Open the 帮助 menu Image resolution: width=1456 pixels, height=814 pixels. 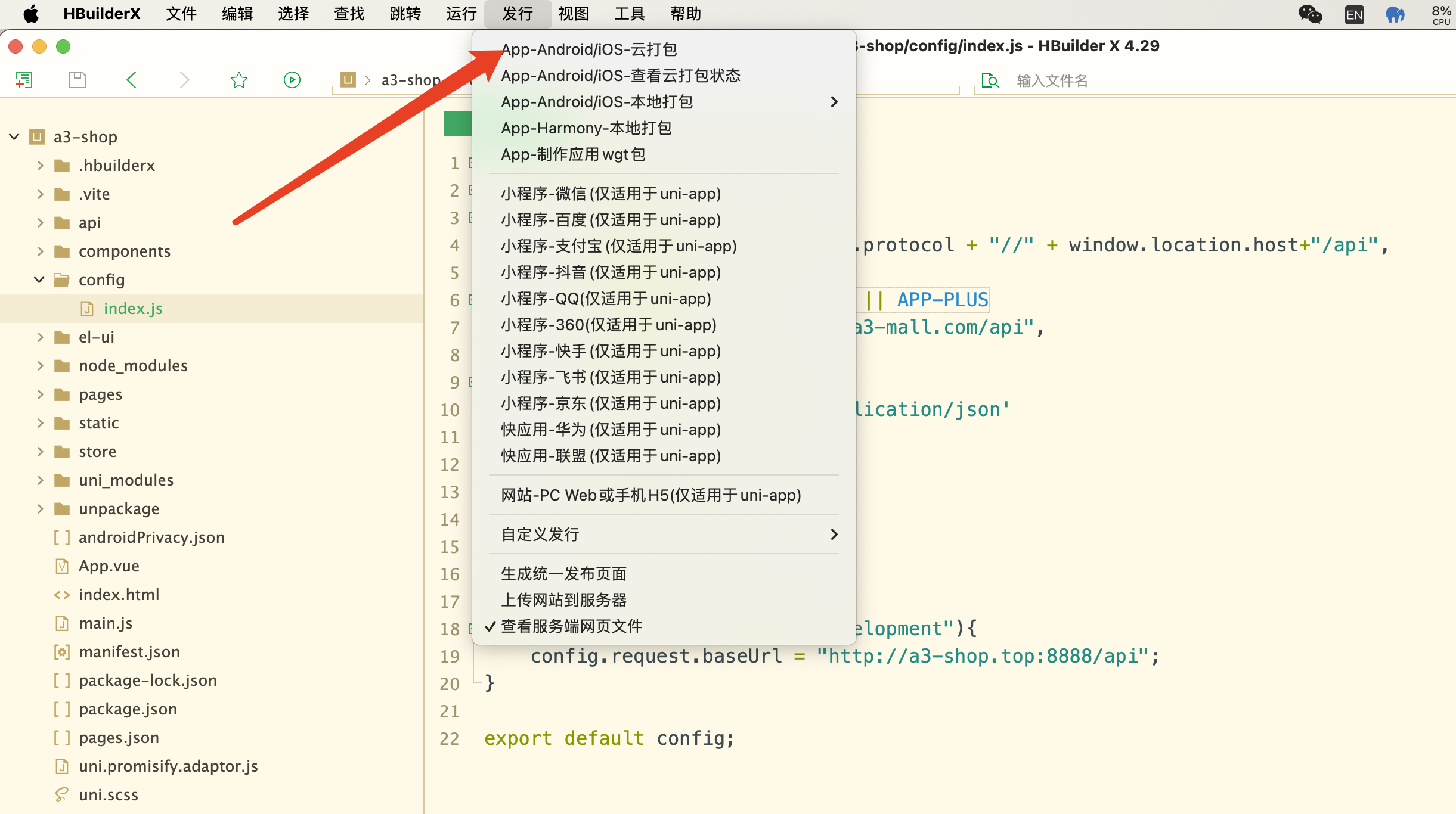[686, 14]
